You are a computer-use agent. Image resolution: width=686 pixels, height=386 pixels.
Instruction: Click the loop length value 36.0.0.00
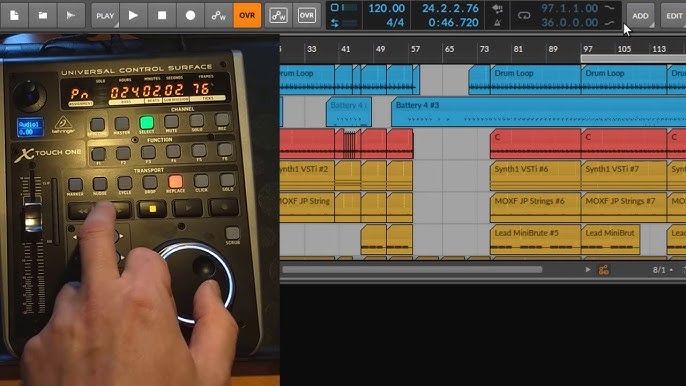(569, 23)
